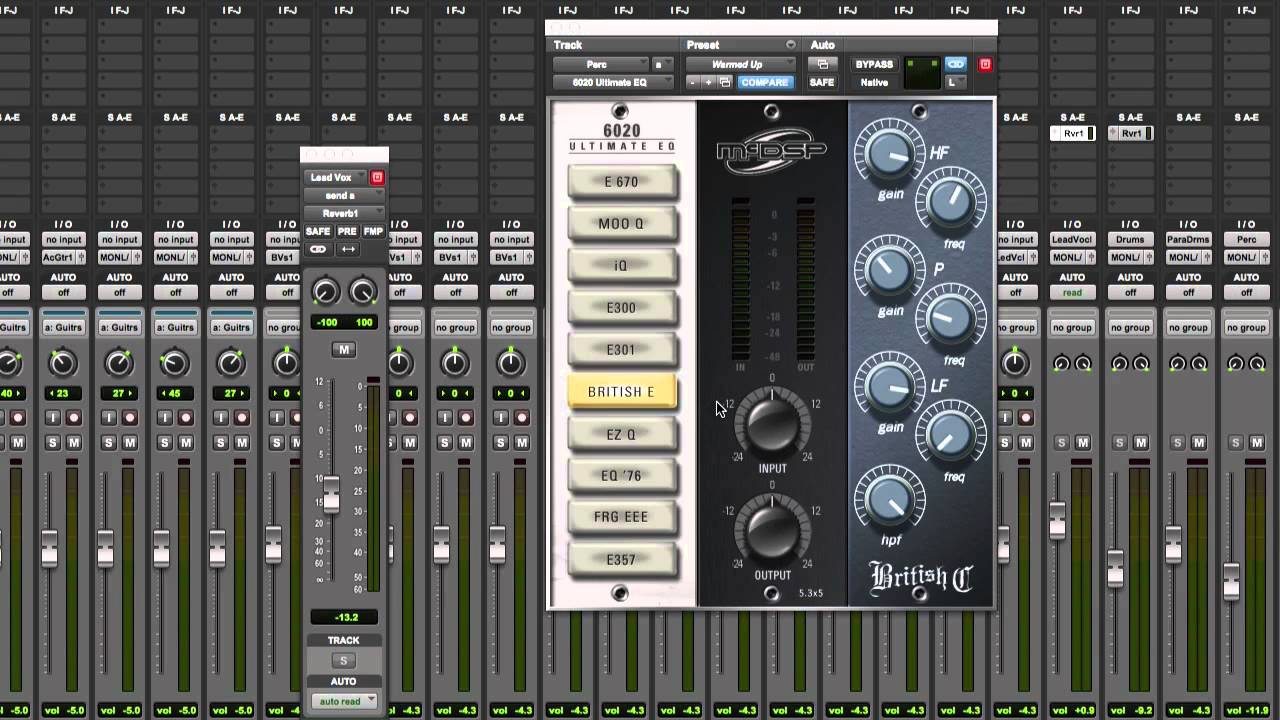Open the Preset settings menu arrow
Image resolution: width=1280 pixels, height=720 pixels.
pos(791,45)
